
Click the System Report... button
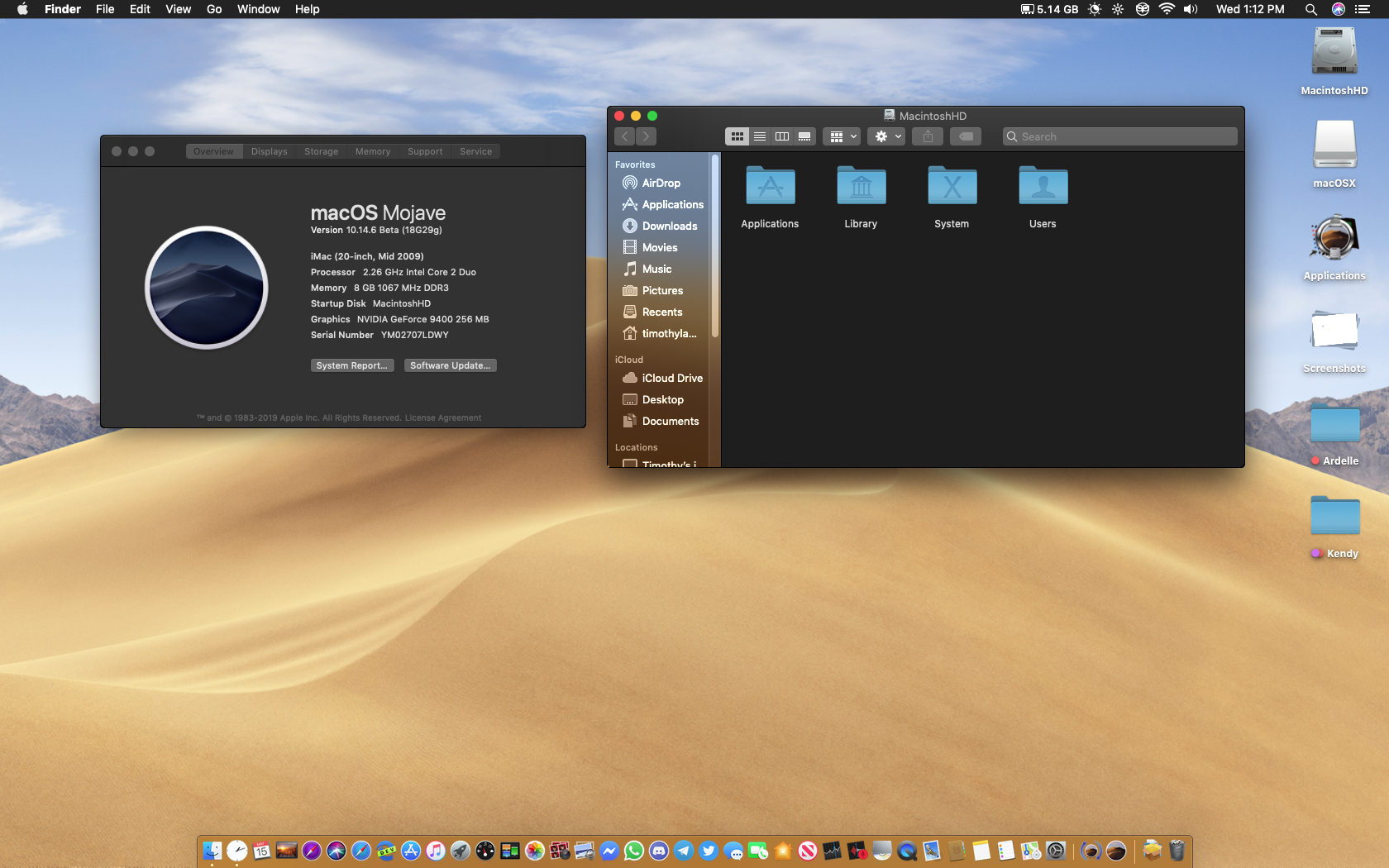352,365
